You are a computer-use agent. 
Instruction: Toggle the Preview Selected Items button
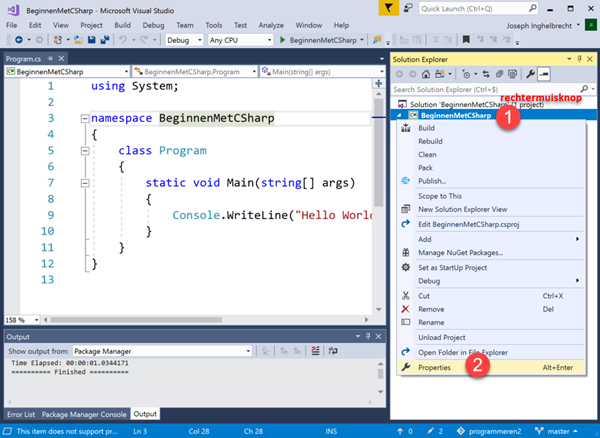click(x=544, y=74)
